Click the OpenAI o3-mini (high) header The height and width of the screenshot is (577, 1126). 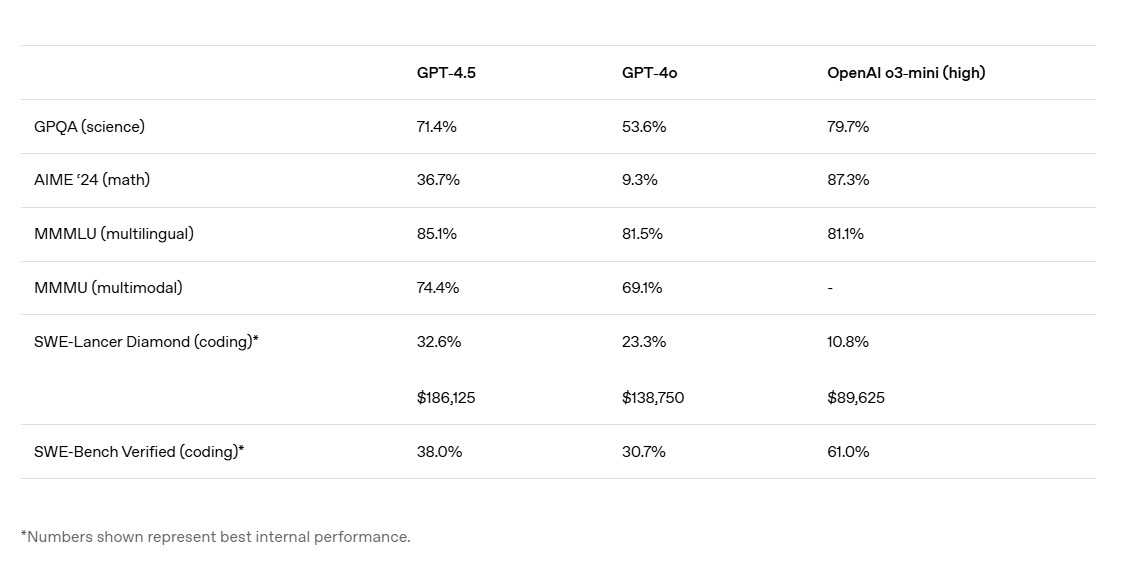point(906,73)
